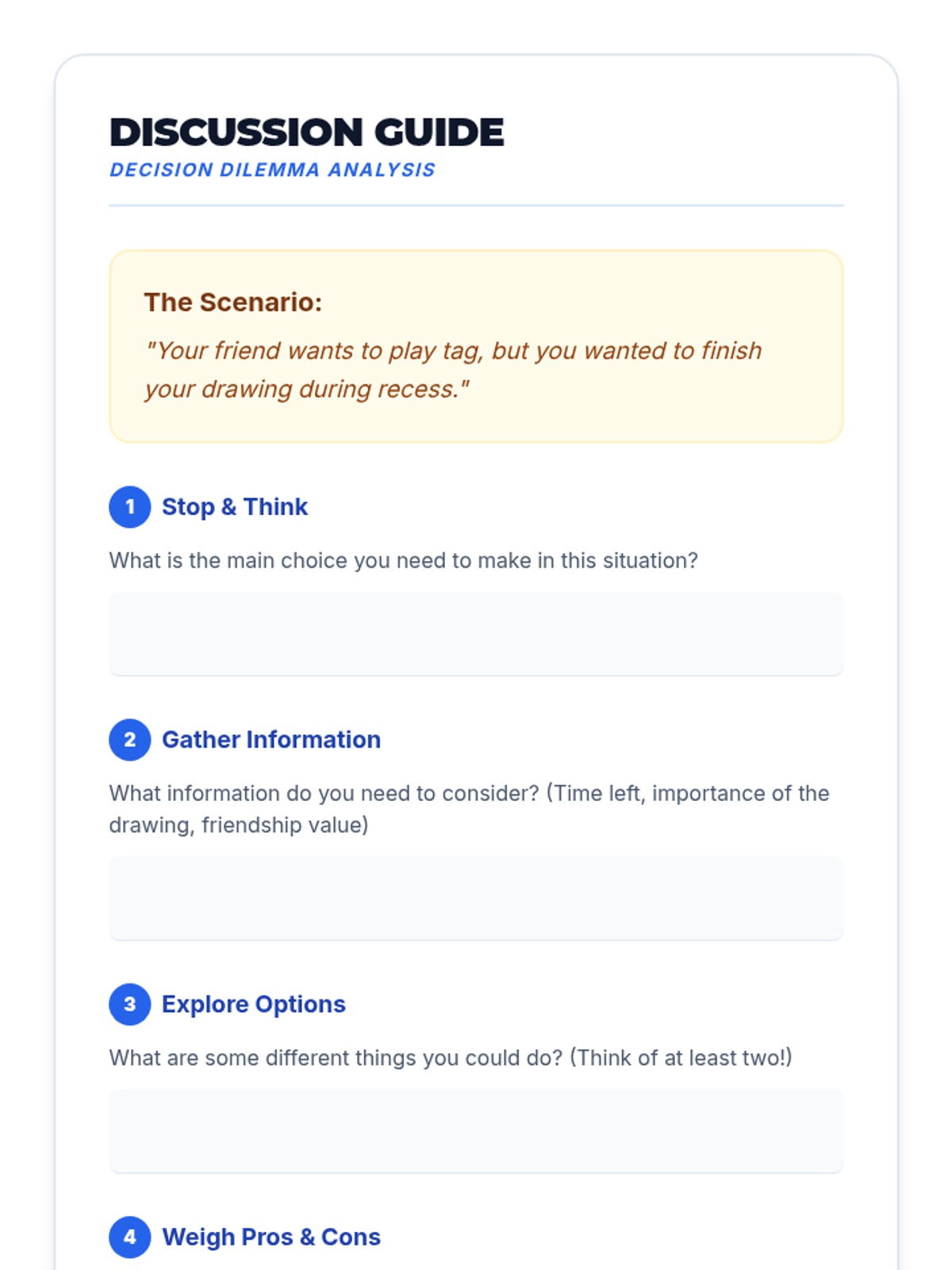Click the Gather Information heading

click(271, 740)
